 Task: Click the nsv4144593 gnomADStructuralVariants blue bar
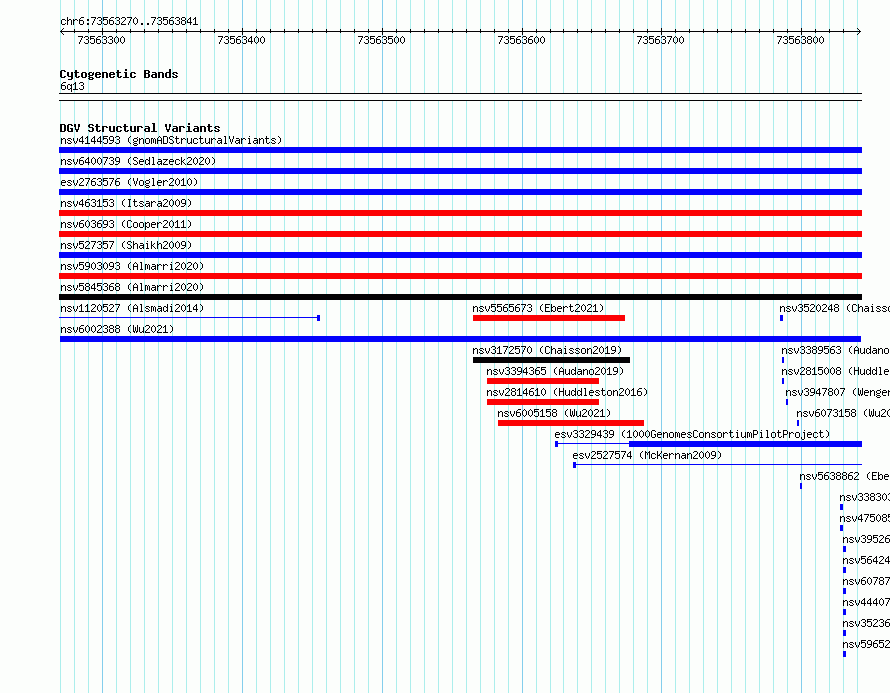click(460, 150)
